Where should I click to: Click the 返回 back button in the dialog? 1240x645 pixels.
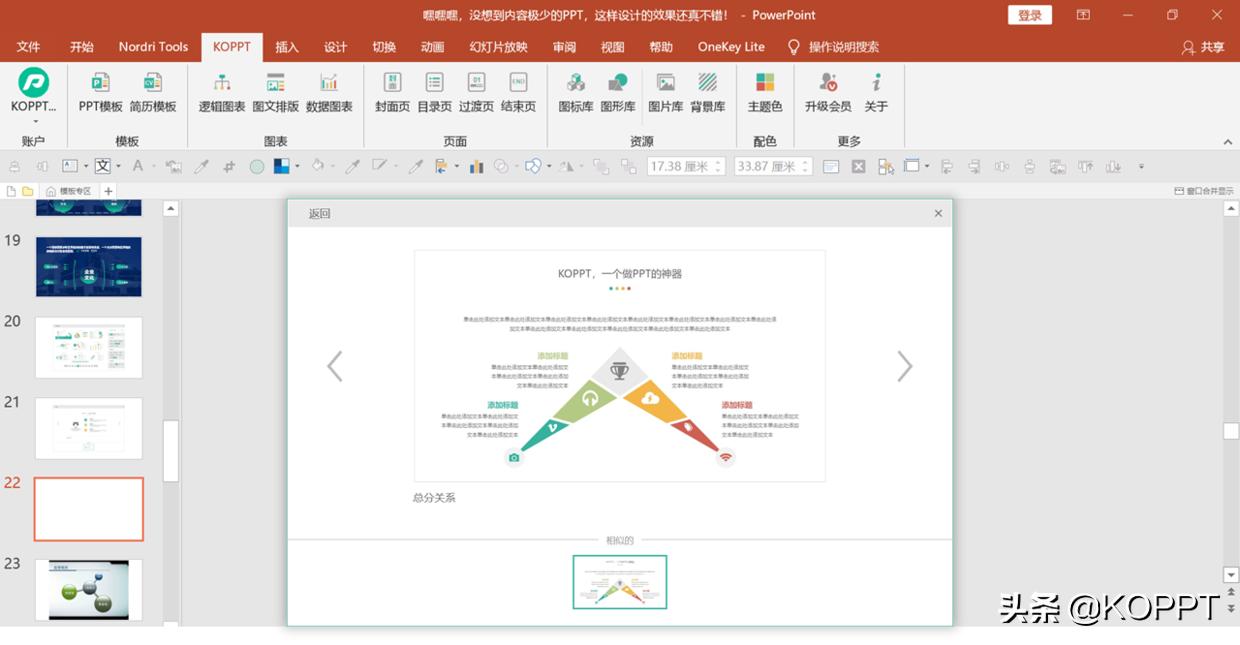[x=317, y=213]
